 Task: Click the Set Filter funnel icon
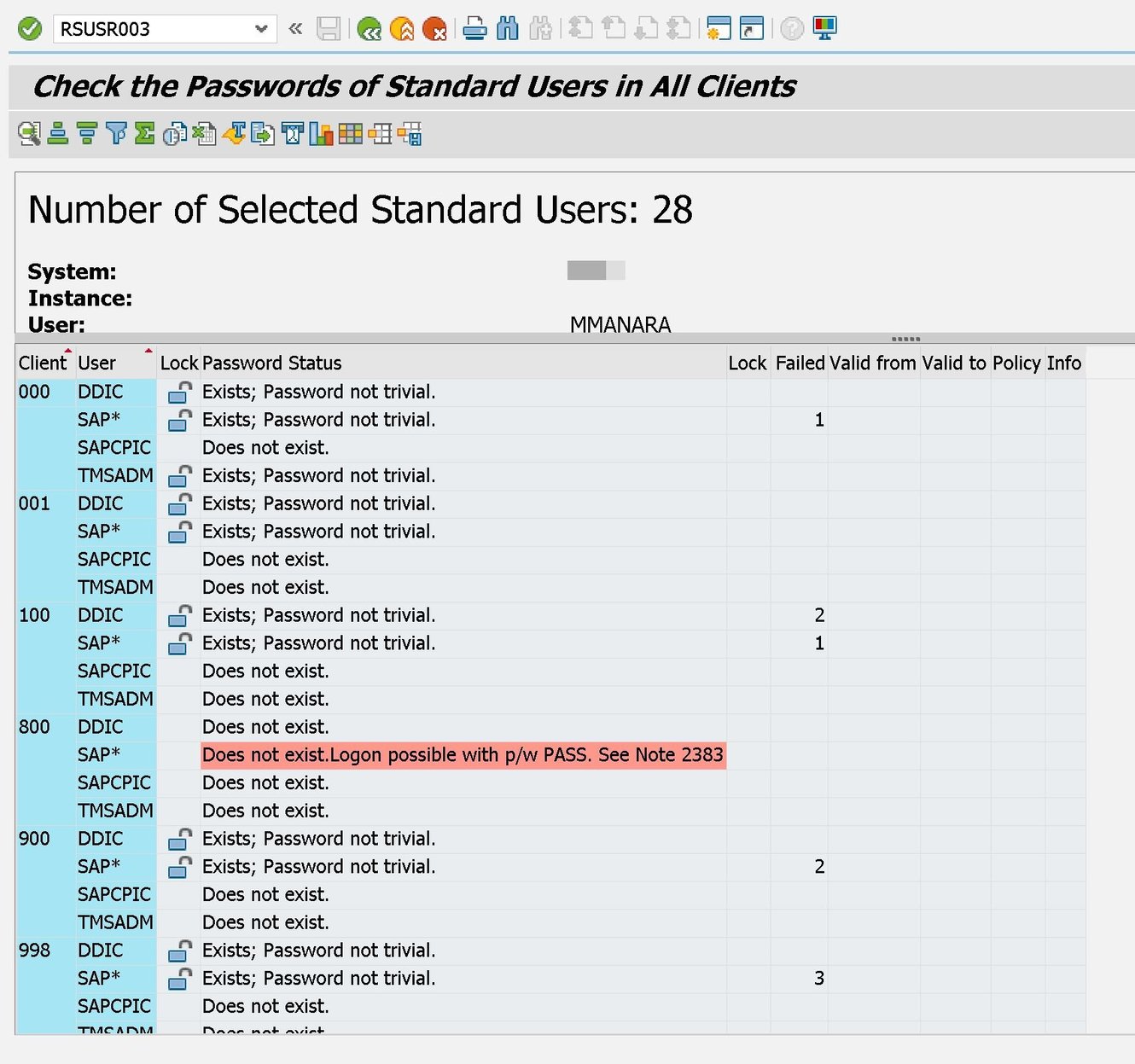coord(115,134)
